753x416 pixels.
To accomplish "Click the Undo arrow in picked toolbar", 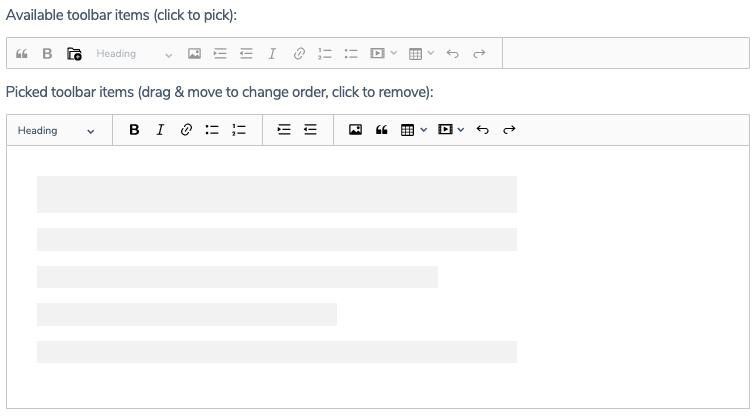I will [x=483, y=130].
